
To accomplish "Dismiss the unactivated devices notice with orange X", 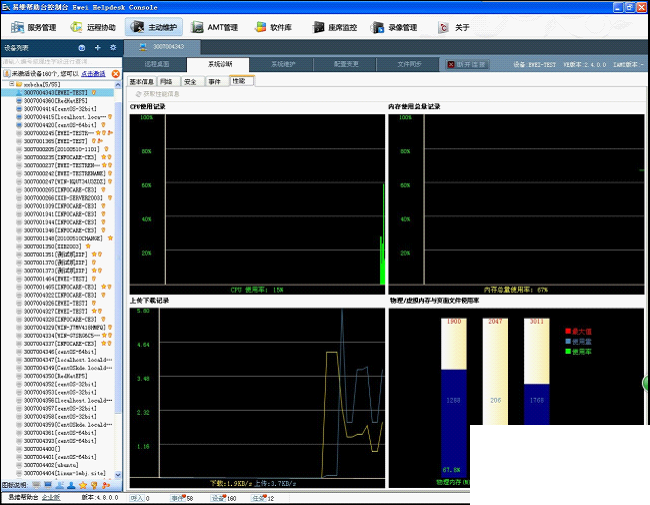I will [x=116, y=74].
